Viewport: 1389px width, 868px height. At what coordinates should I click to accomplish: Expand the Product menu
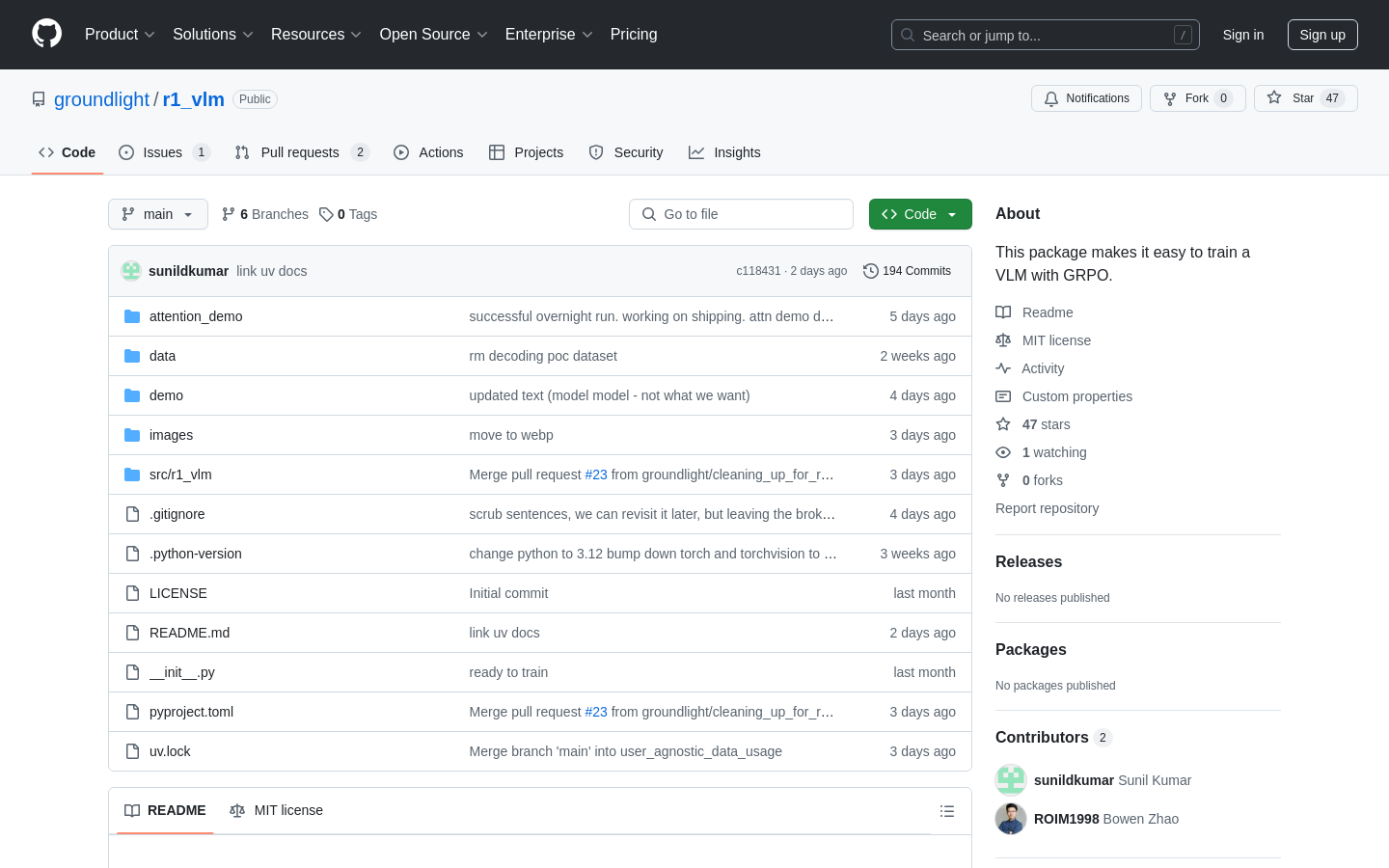point(120,35)
